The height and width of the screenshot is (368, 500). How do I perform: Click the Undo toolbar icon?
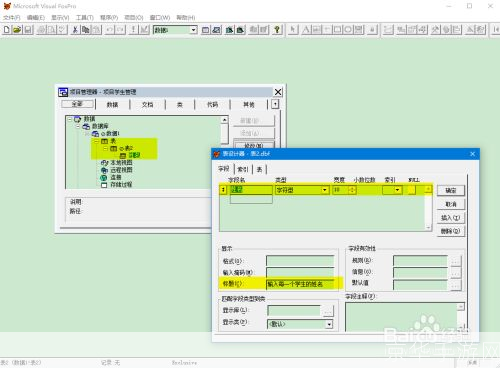click(110, 30)
